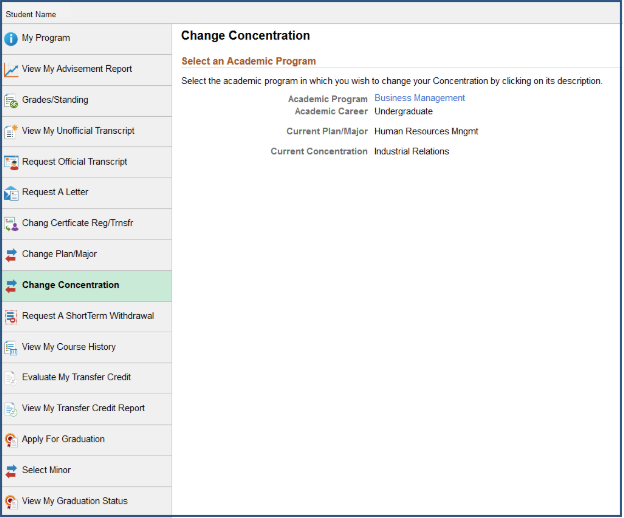Click the Student Name header
This screenshot has width=624, height=518.
tap(31, 15)
